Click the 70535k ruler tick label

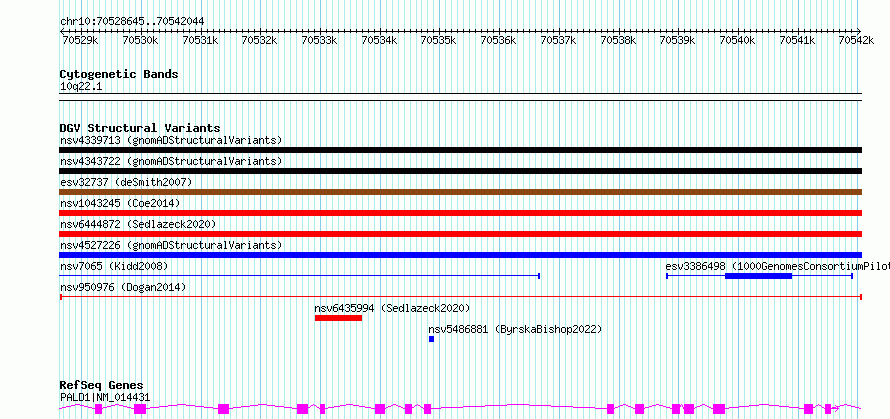pyautogui.click(x=438, y=40)
